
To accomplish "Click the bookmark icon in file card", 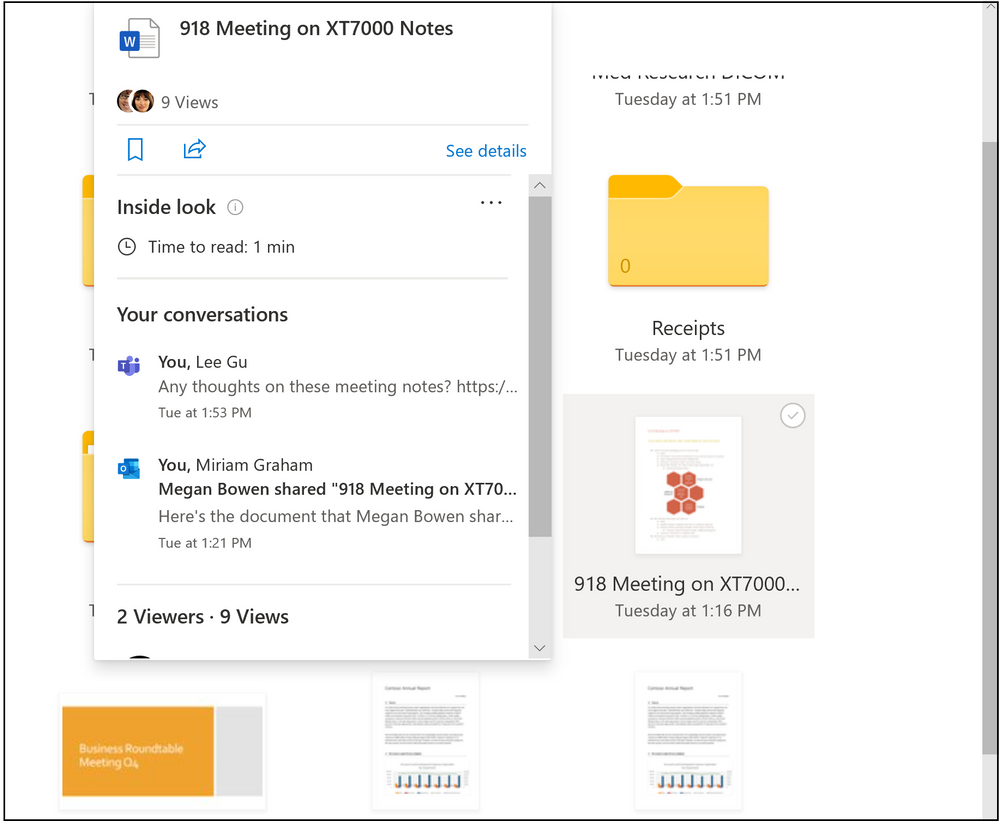I will pos(135,150).
